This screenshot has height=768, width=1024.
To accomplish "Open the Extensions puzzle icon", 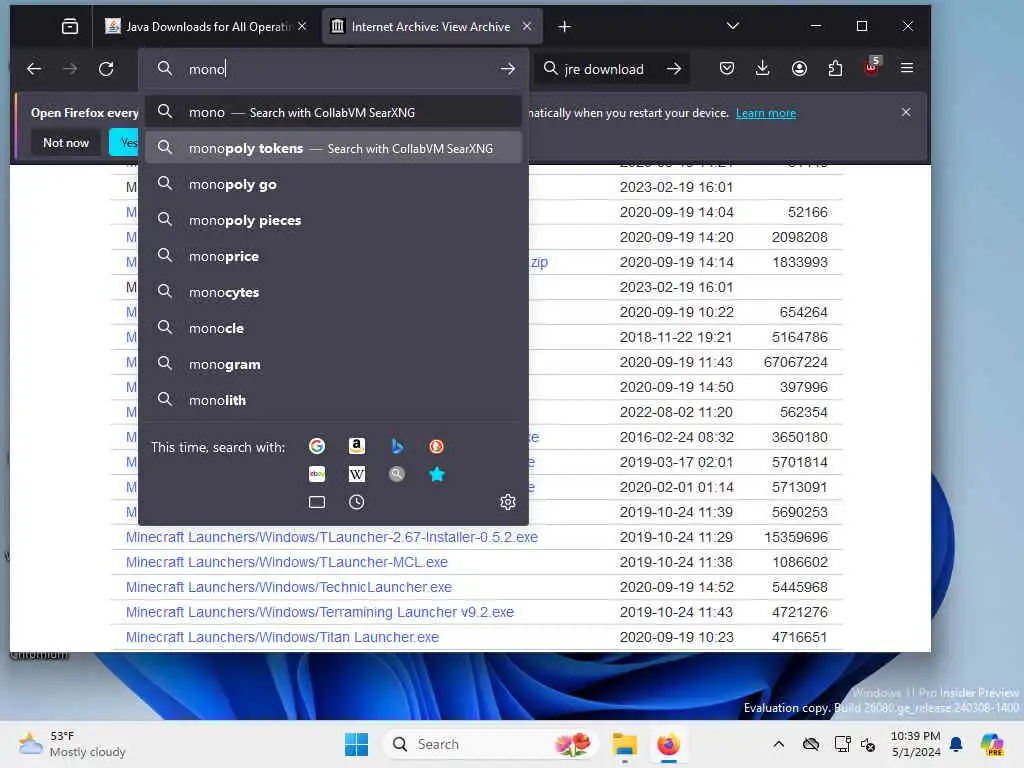I will [835, 69].
